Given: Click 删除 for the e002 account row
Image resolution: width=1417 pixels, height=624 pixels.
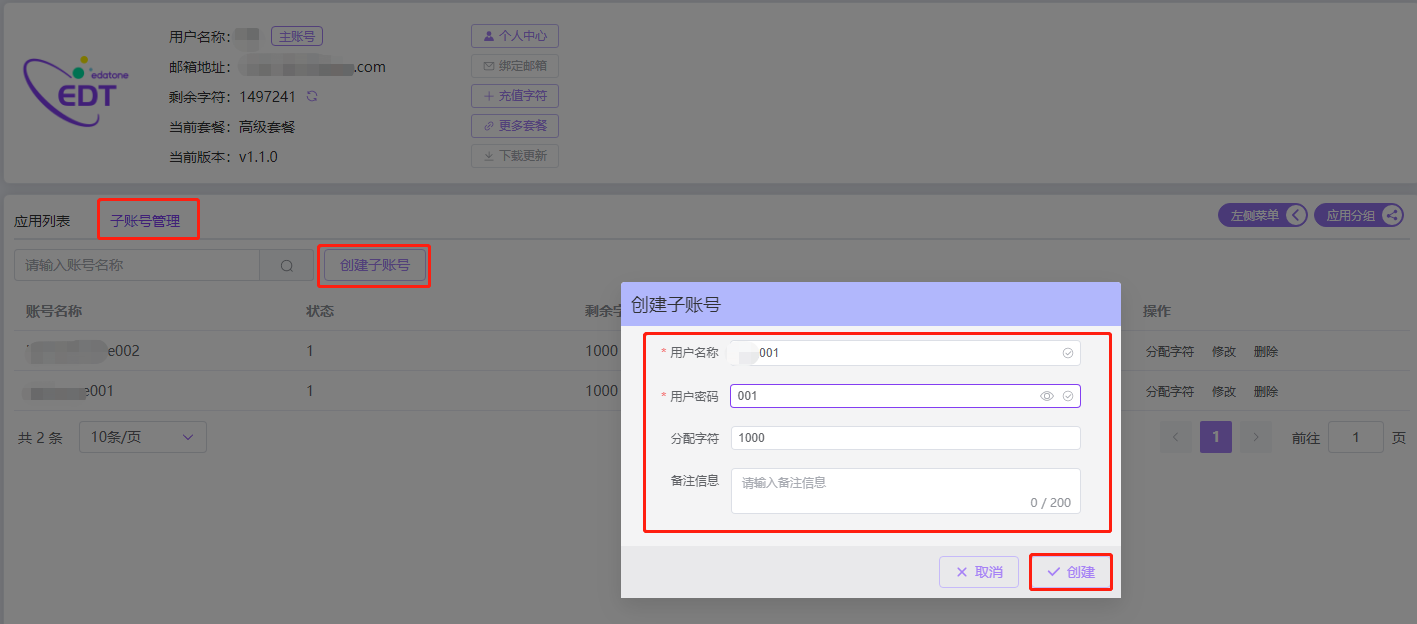Looking at the screenshot, I should pyautogui.click(x=1265, y=352).
